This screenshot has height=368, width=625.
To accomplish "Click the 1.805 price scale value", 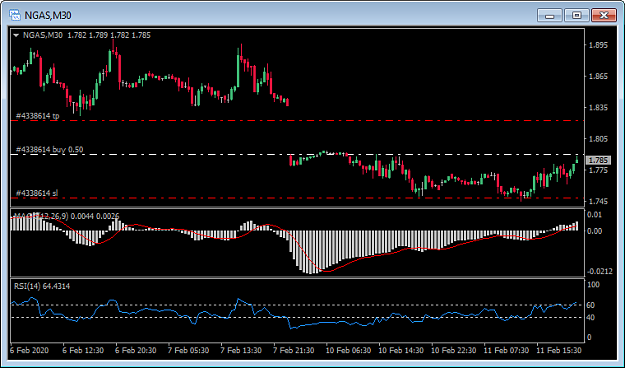I will pyautogui.click(x=599, y=139).
